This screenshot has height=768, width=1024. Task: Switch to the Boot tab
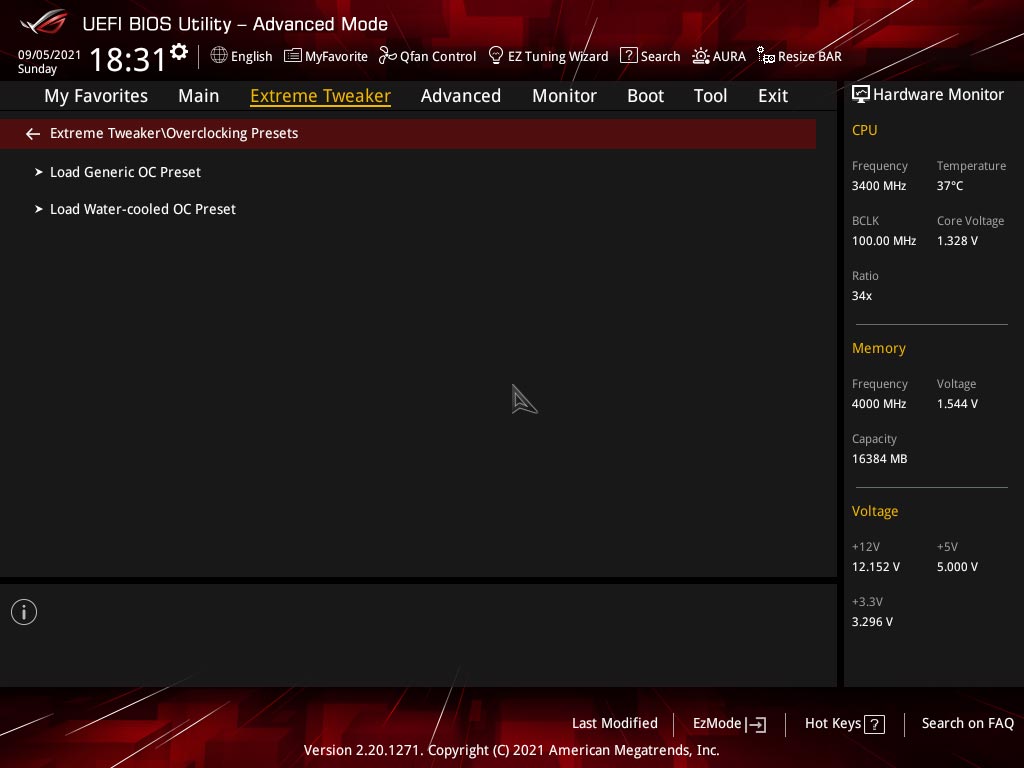tap(645, 96)
